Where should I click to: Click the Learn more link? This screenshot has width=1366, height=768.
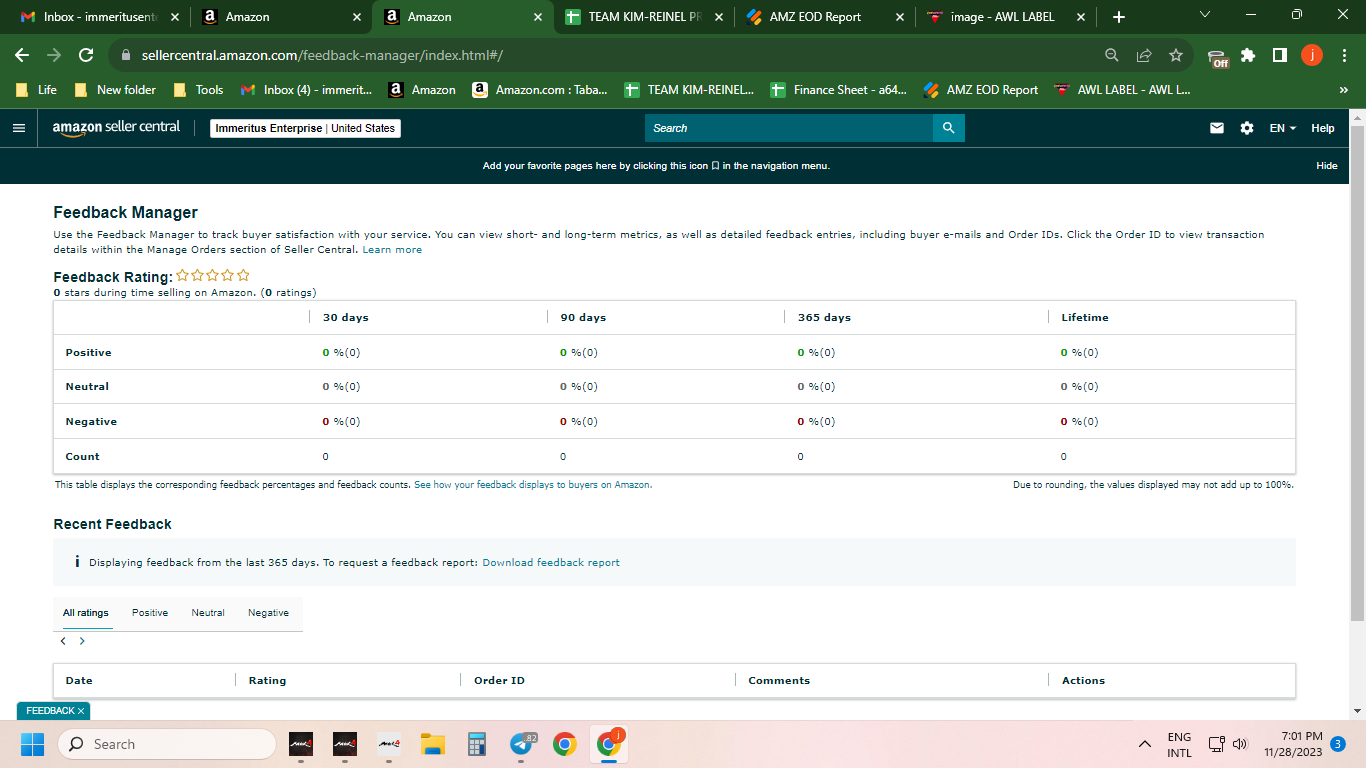click(392, 250)
